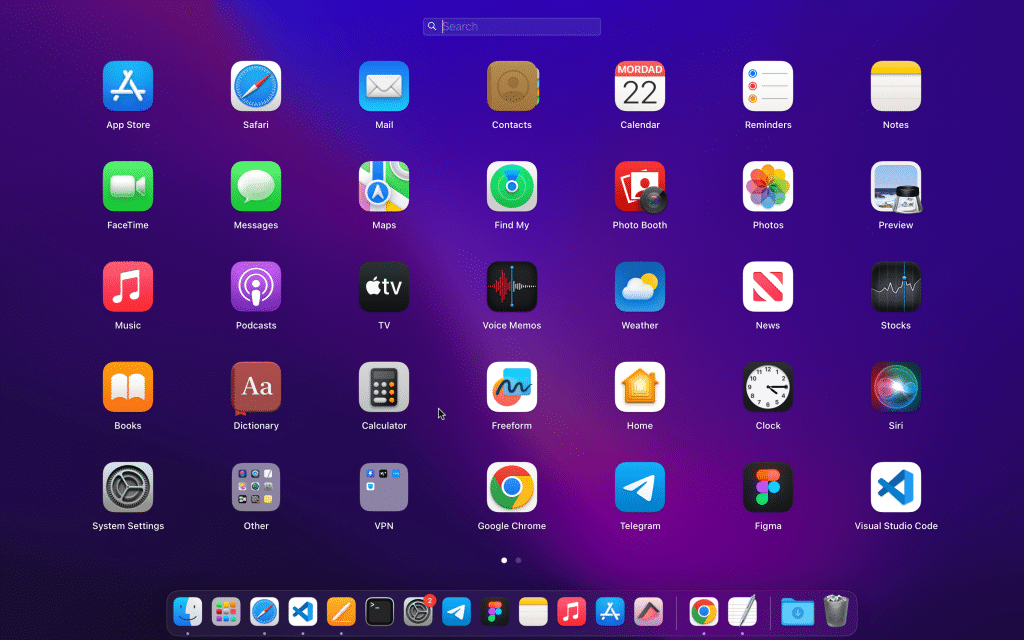Open the Voice Memos app

[x=512, y=287]
